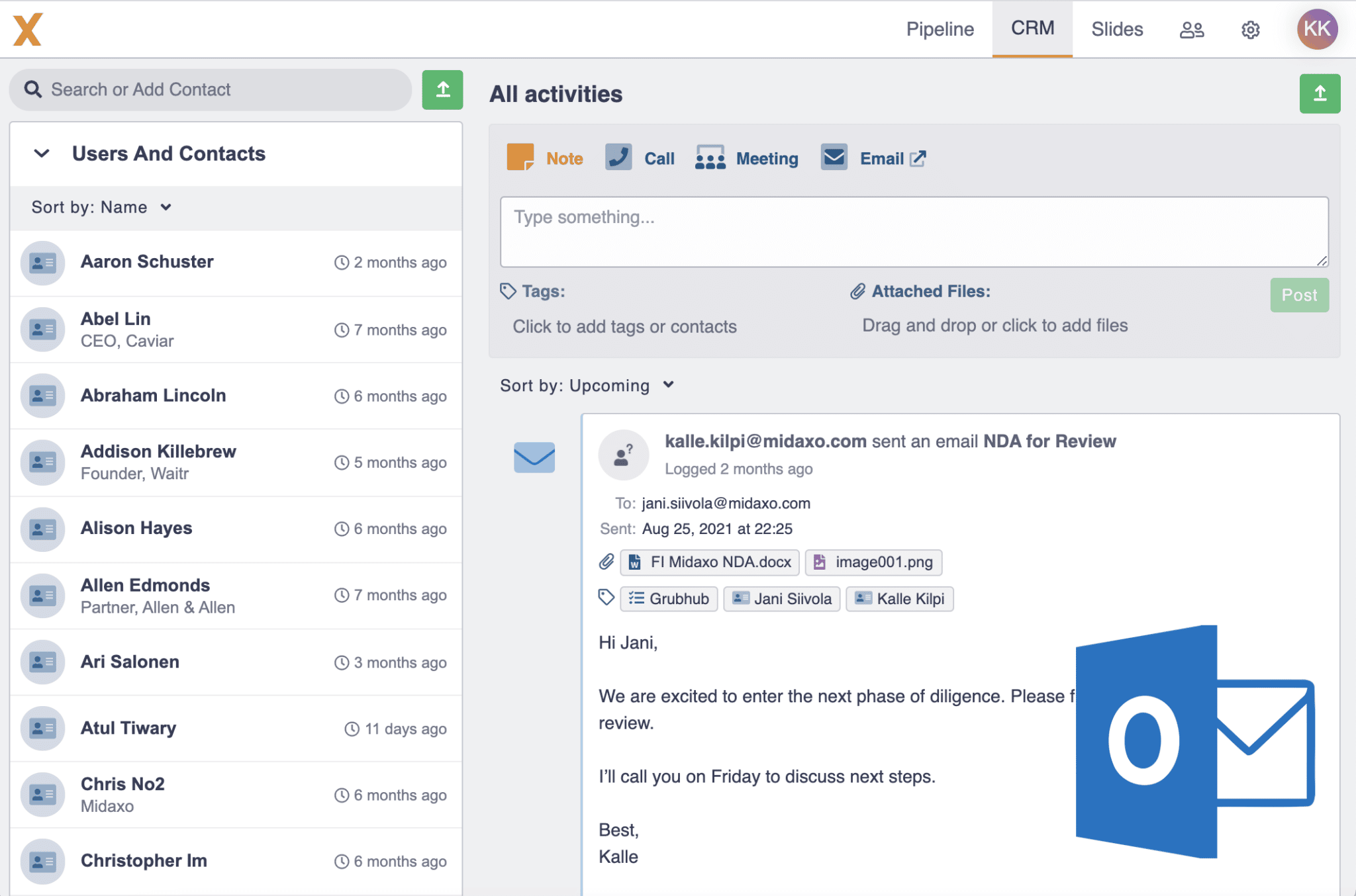Select the Call phone icon

618,157
